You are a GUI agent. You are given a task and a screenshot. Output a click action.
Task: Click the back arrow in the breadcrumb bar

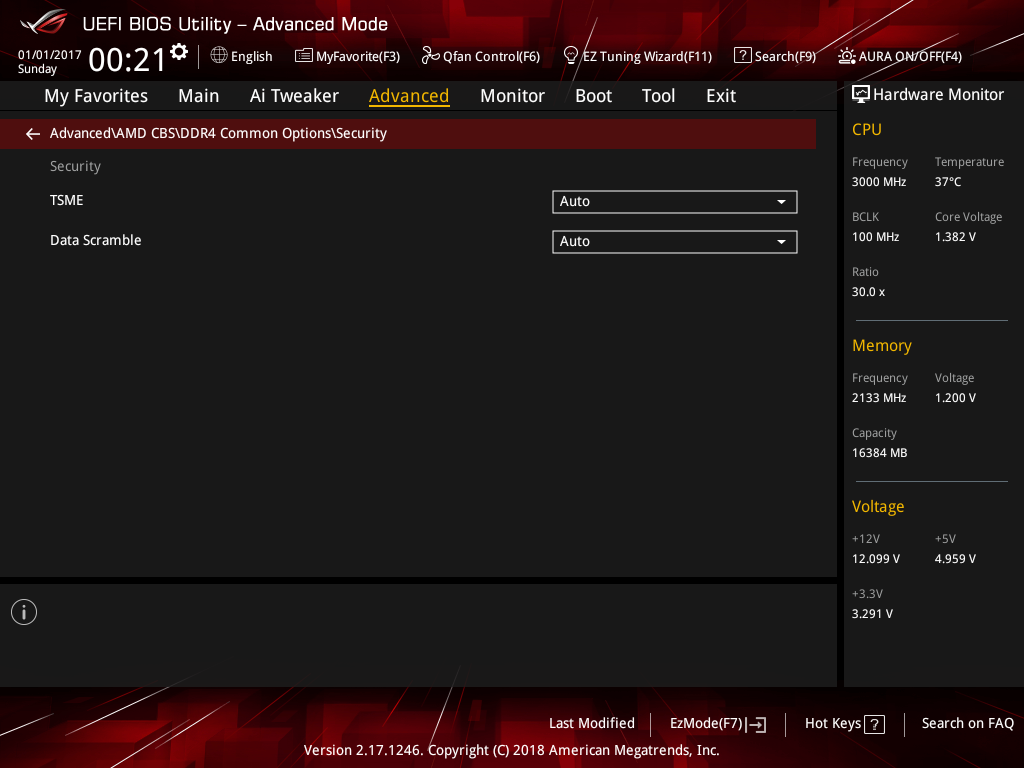tap(33, 134)
